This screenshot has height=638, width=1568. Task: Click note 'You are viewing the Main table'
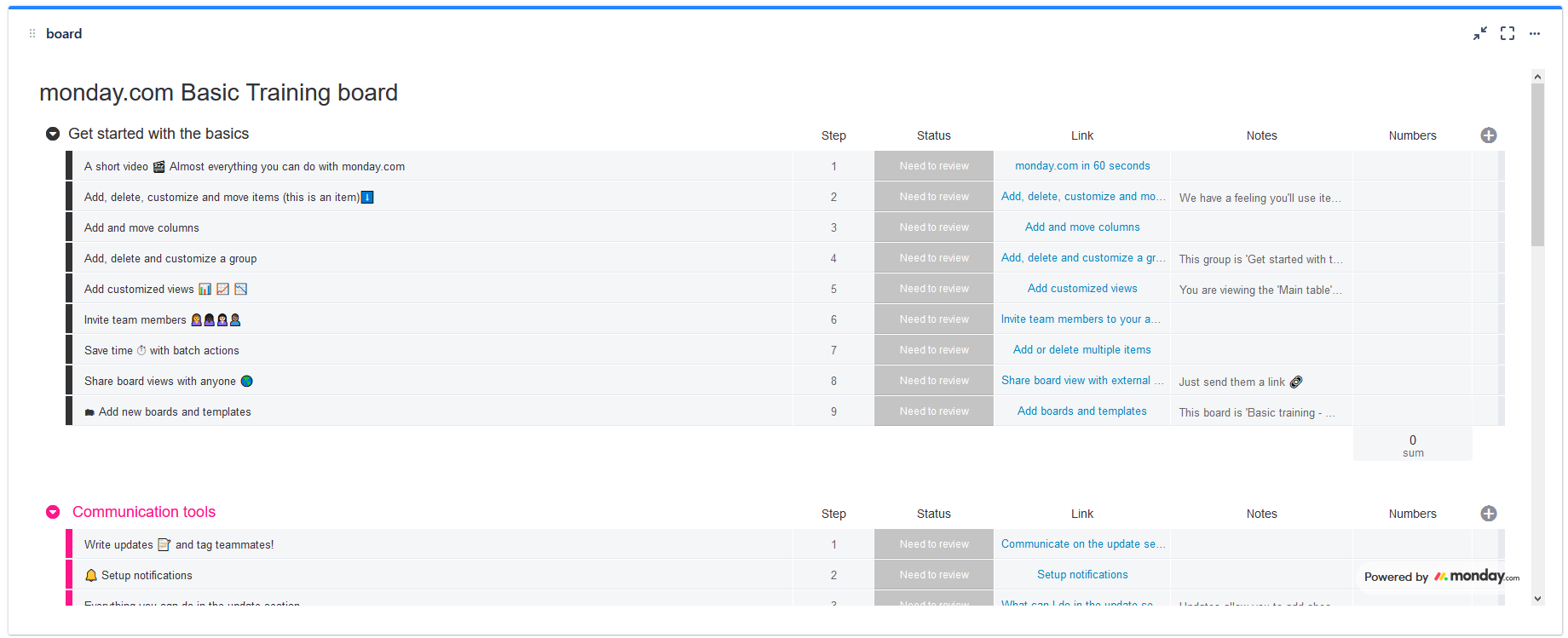1260,290
